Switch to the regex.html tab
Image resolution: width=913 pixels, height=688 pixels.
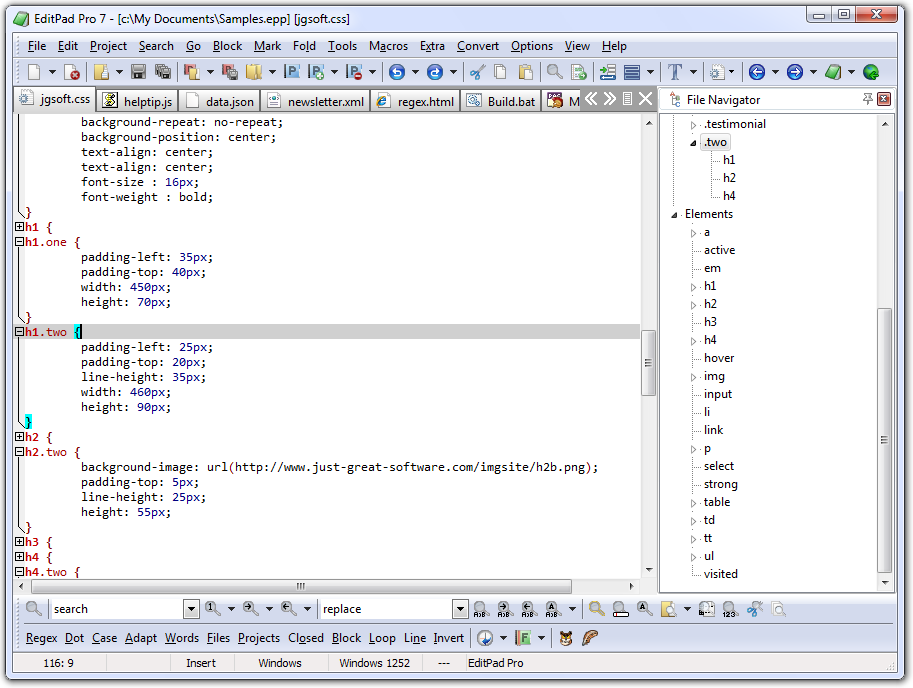pos(415,101)
